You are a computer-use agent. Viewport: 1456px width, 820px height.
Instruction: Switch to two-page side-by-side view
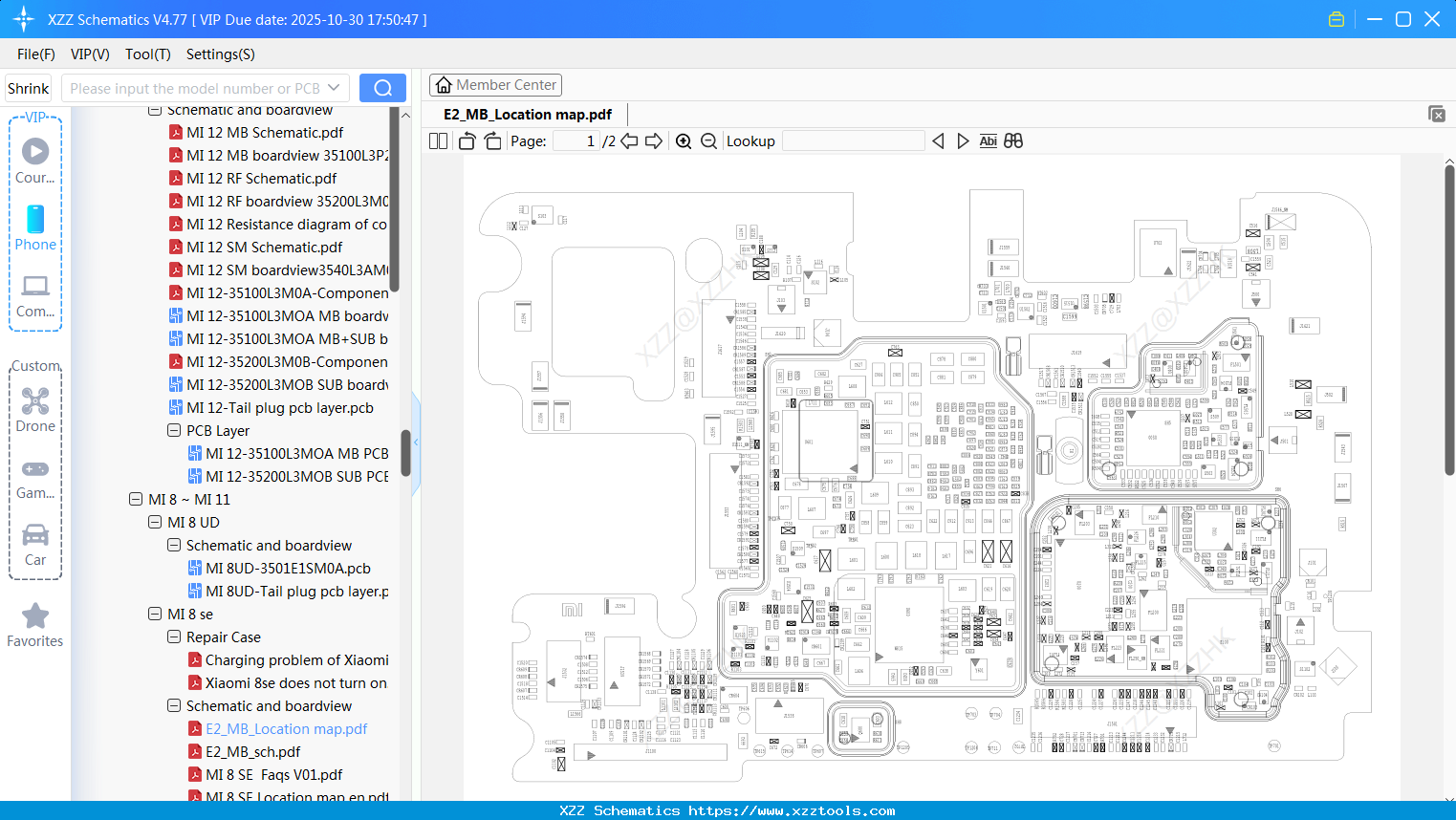[438, 140]
